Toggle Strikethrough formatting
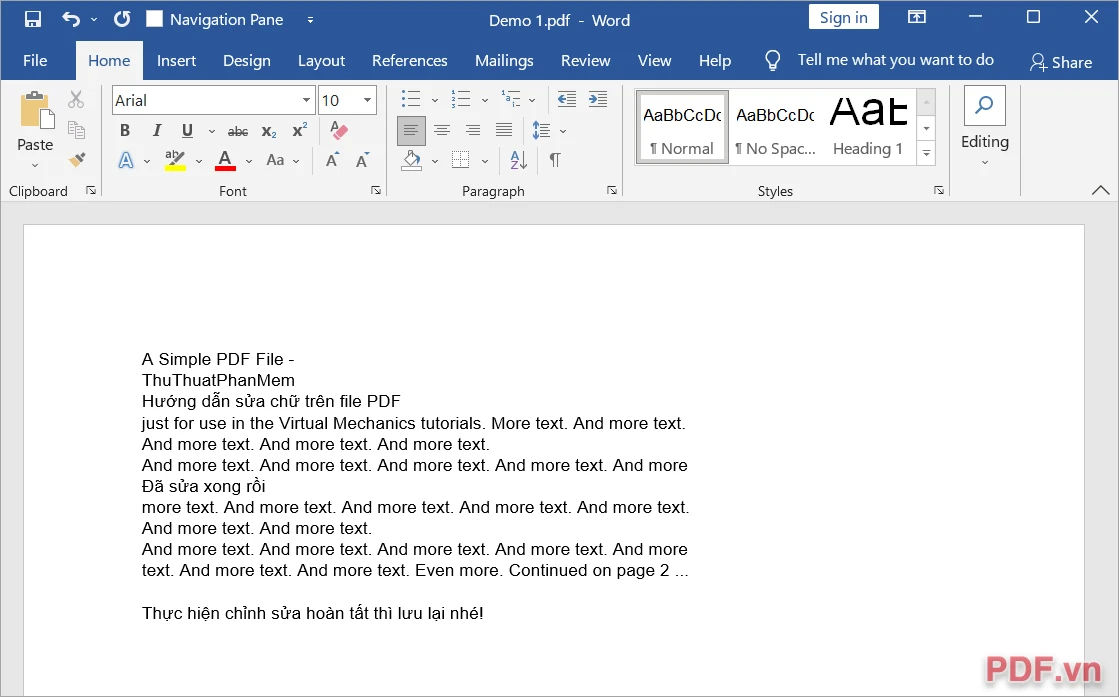Image resolution: width=1119 pixels, height=697 pixels. click(238, 131)
